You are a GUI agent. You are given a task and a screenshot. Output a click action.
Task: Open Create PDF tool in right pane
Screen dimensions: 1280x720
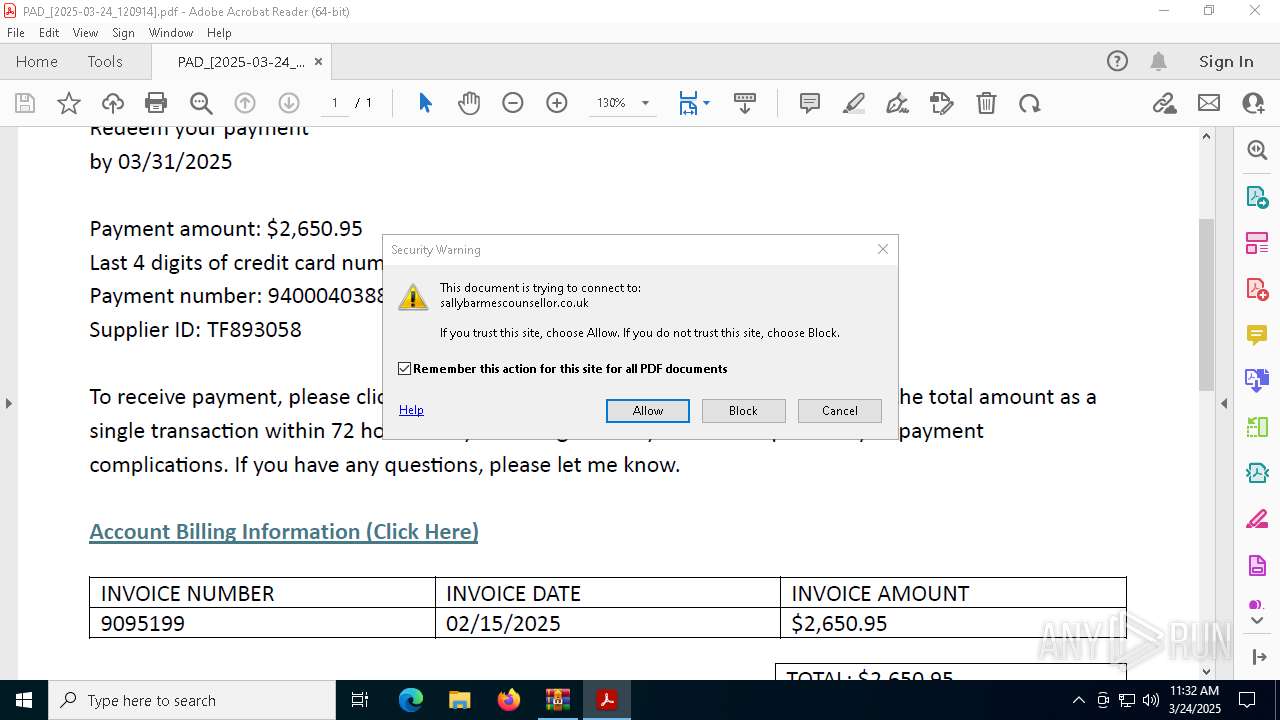tap(1257, 288)
